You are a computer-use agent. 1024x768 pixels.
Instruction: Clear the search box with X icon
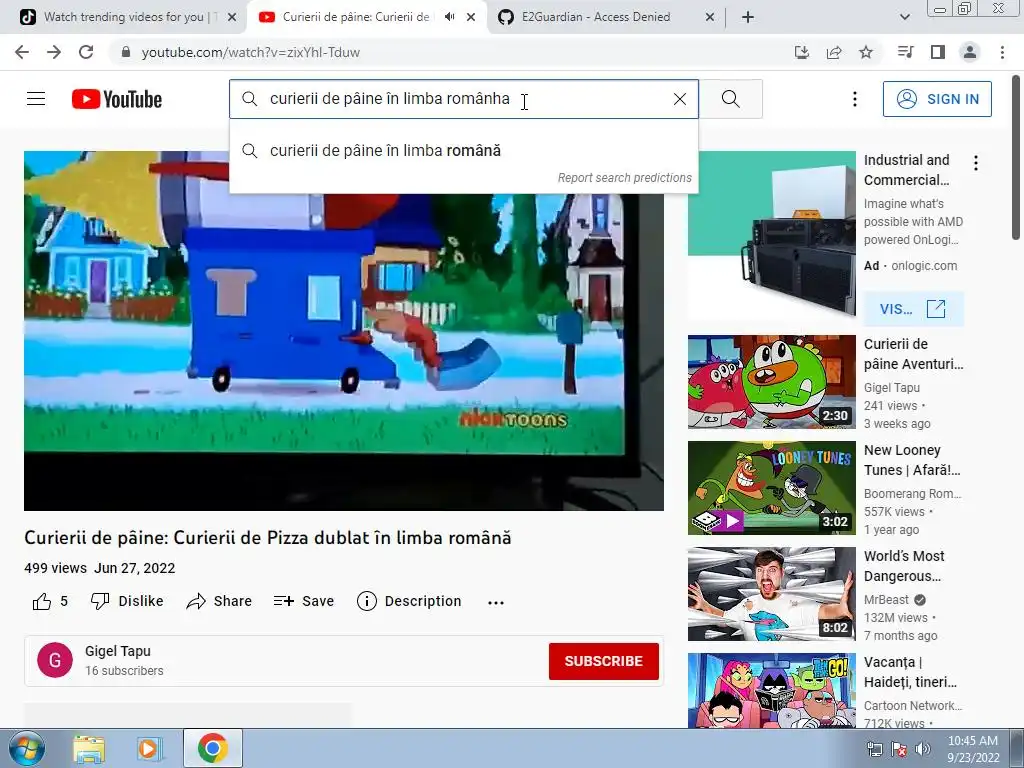point(680,99)
